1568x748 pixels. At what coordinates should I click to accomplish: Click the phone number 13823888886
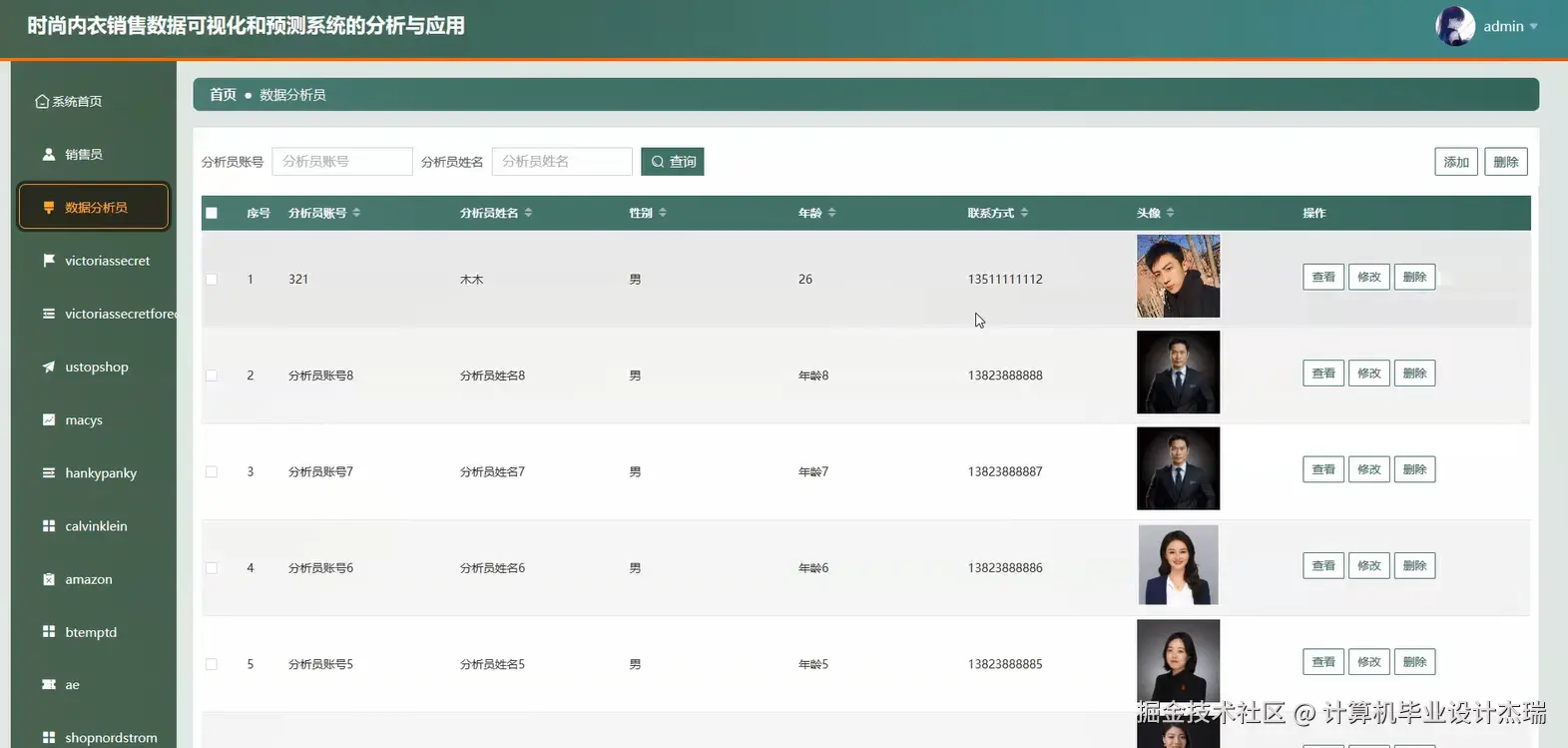click(1005, 568)
